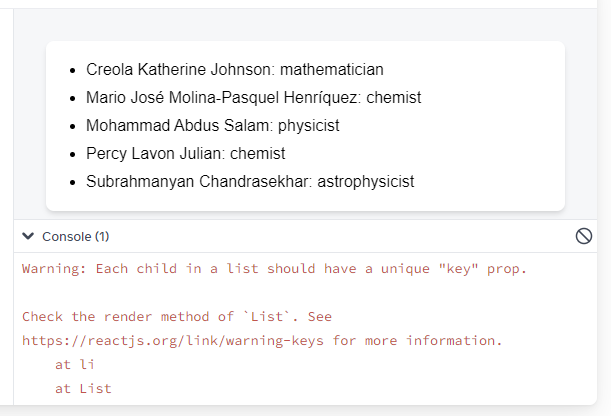Select the Subrahmanyan Chandrasekhar list item
The image size is (611, 416).
click(x=250, y=182)
